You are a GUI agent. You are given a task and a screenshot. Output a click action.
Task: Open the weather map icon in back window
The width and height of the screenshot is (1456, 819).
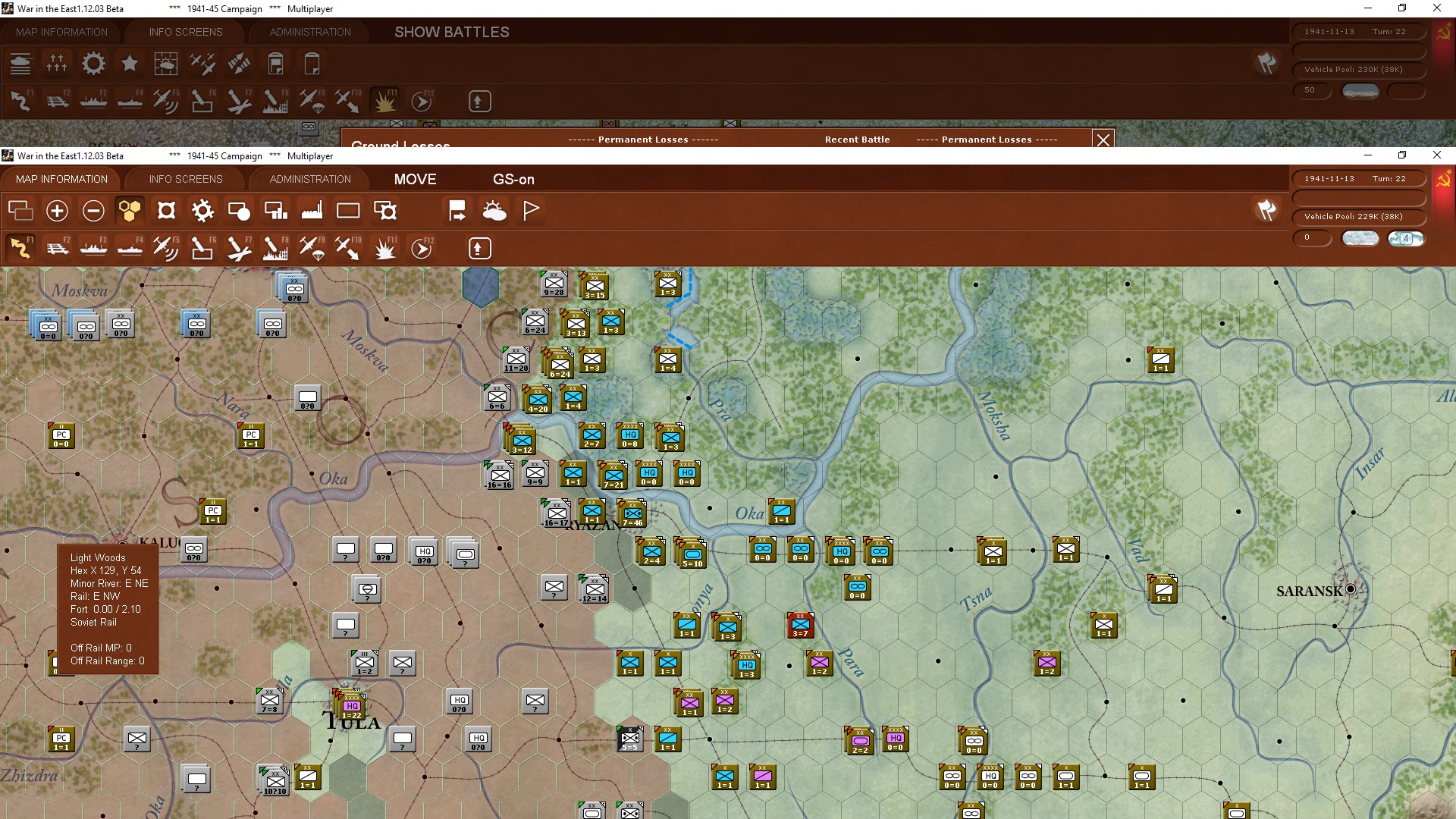pos(166,64)
